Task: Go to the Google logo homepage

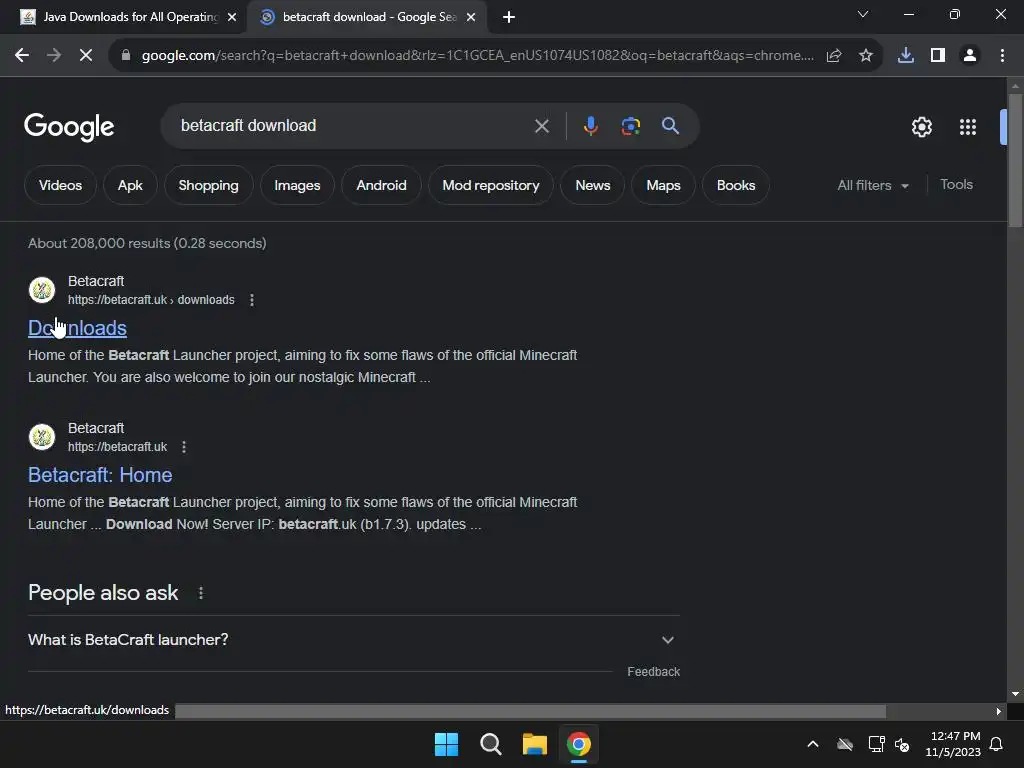Action: (69, 127)
